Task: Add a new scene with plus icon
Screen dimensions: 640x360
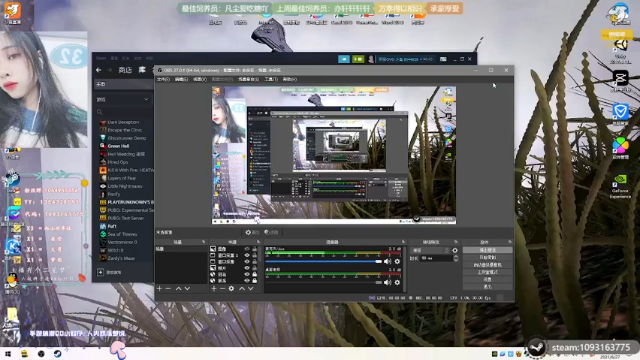Action: coord(160,289)
